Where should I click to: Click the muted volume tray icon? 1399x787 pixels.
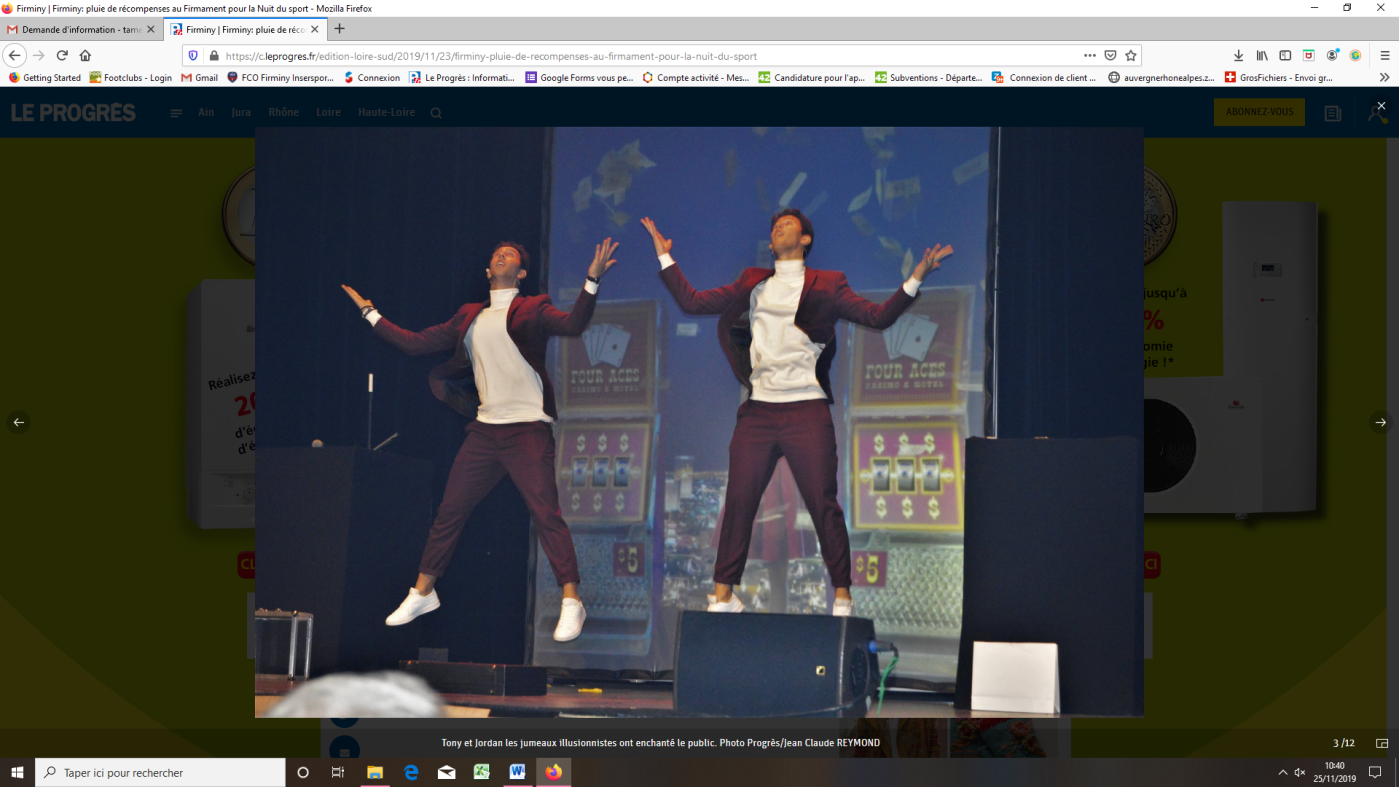[x=1300, y=772]
